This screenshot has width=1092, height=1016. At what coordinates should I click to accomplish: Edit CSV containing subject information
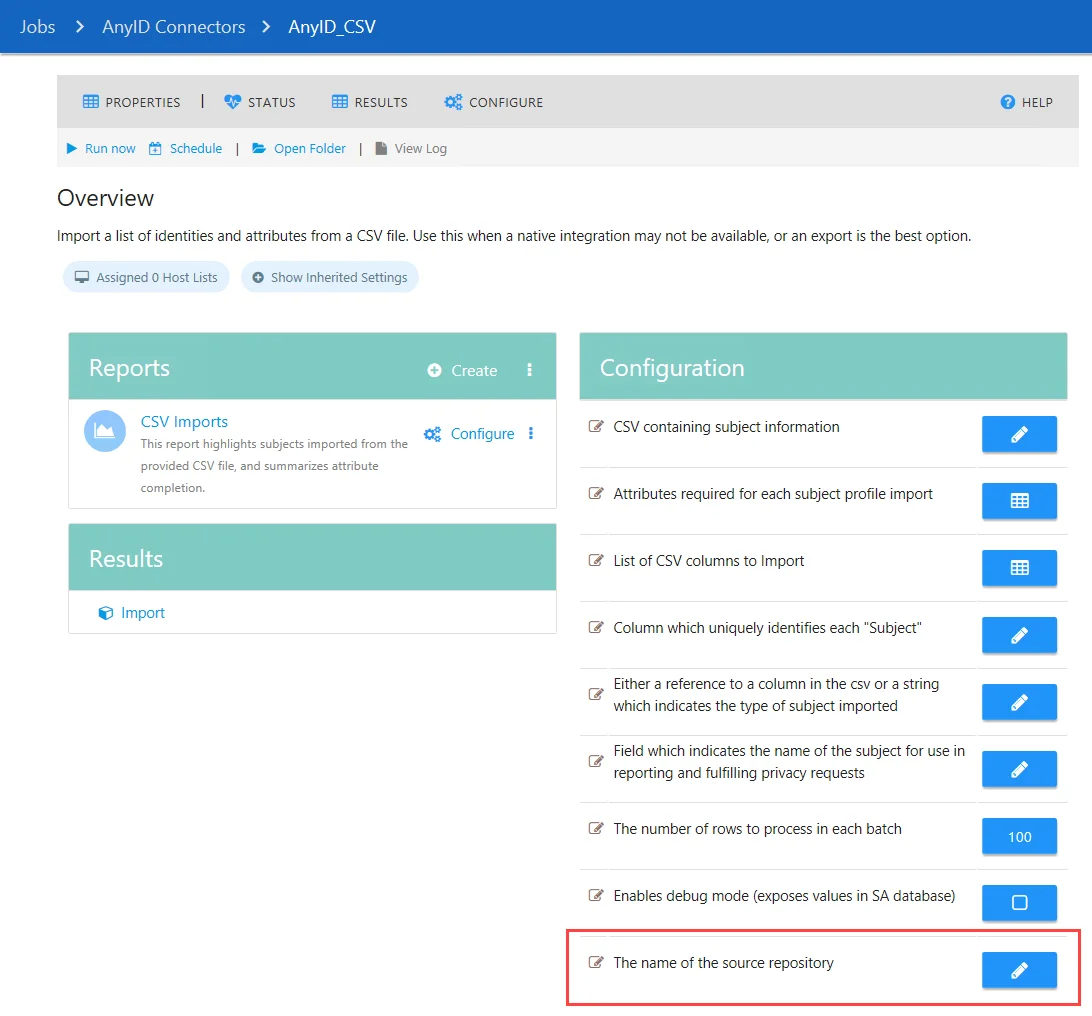click(1019, 435)
